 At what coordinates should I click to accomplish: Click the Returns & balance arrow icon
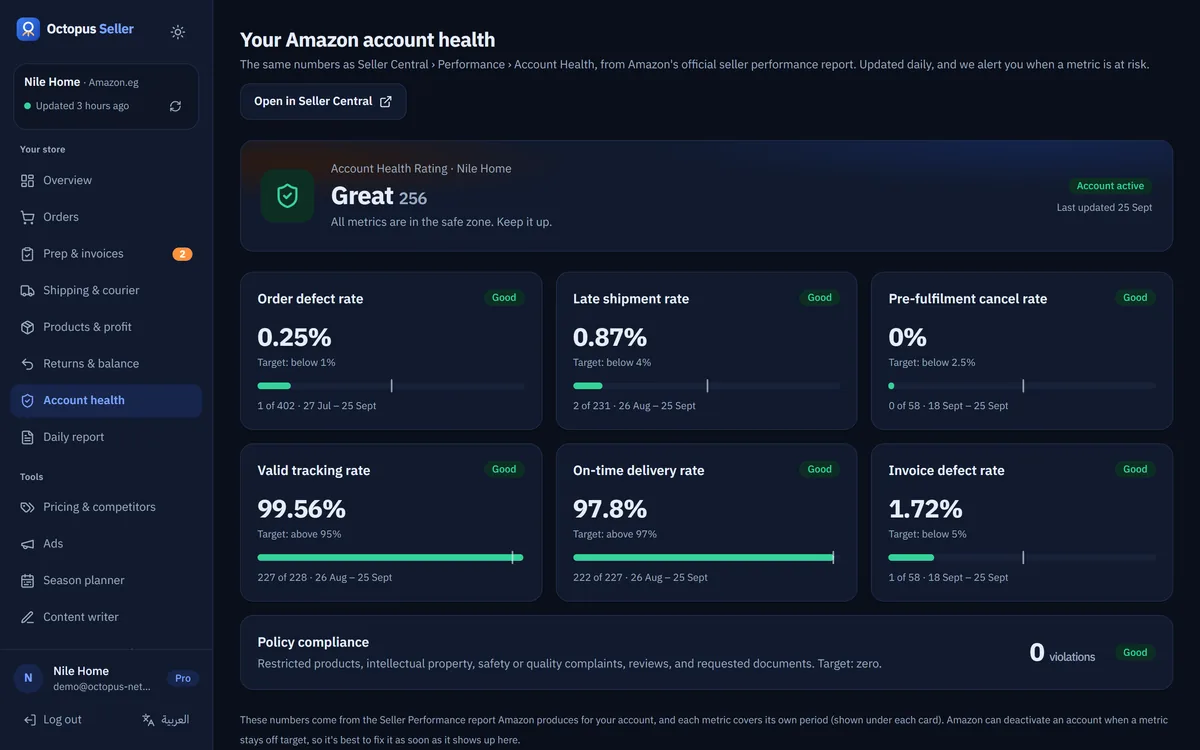[27, 364]
